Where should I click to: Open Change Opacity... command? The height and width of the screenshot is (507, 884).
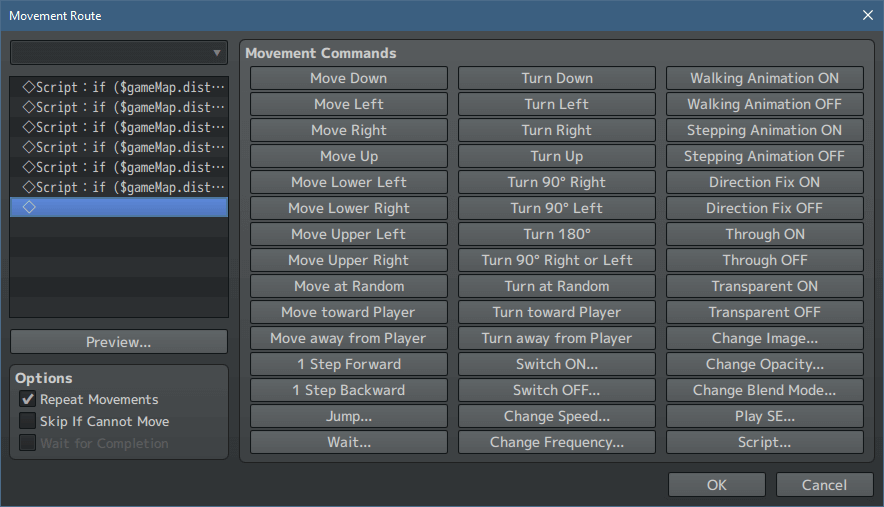[x=765, y=364]
